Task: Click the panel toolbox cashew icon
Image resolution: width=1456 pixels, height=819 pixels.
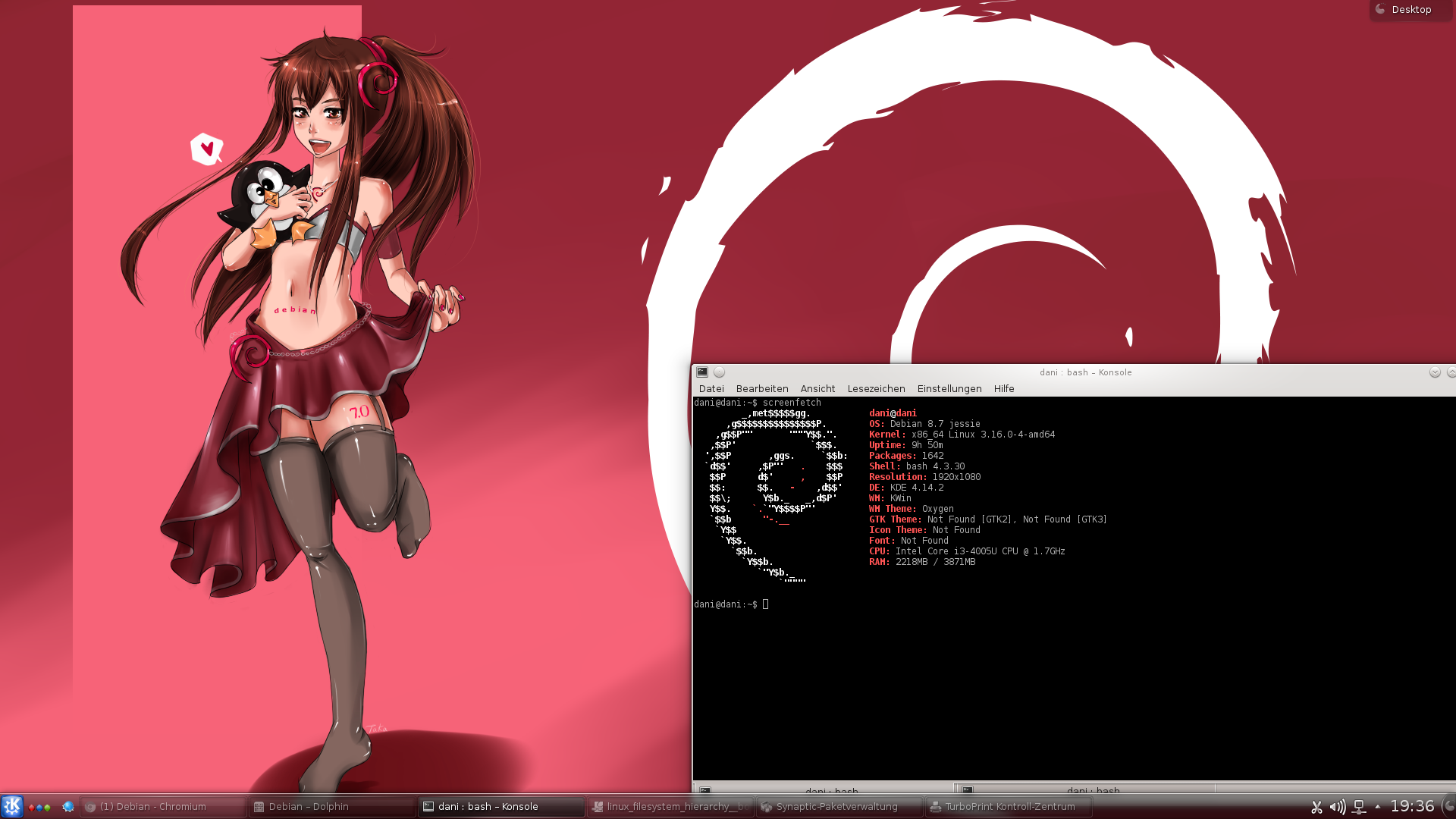Action: coord(1448,806)
